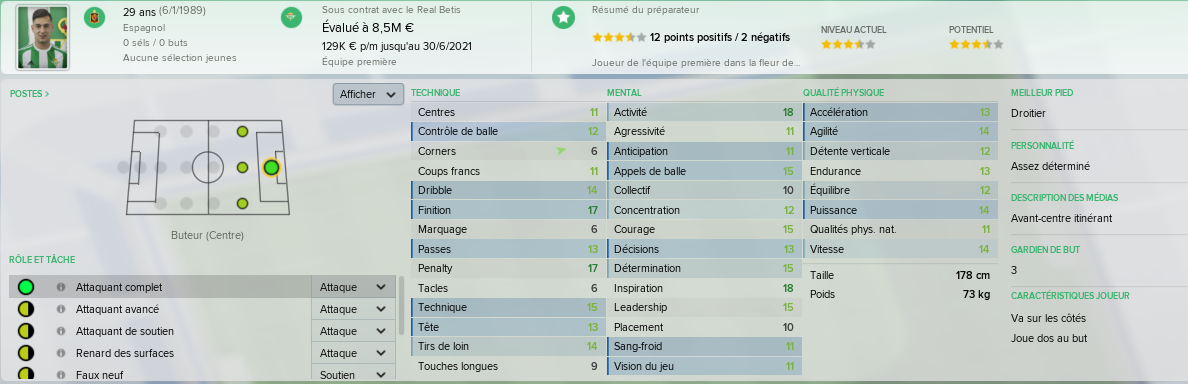Click the coach report star icon
The width and height of the screenshot is (1188, 384).
563,17
